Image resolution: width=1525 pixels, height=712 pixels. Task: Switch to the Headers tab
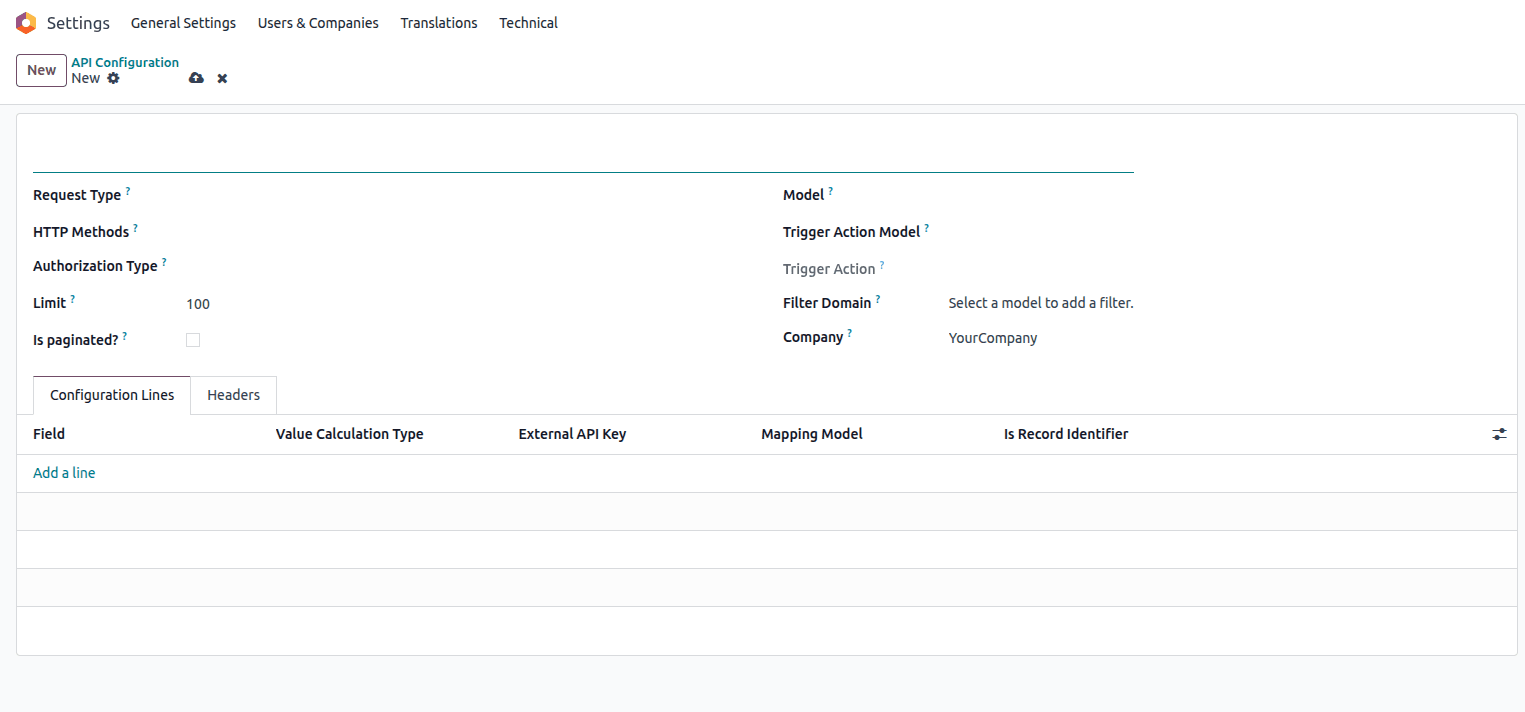click(x=233, y=395)
